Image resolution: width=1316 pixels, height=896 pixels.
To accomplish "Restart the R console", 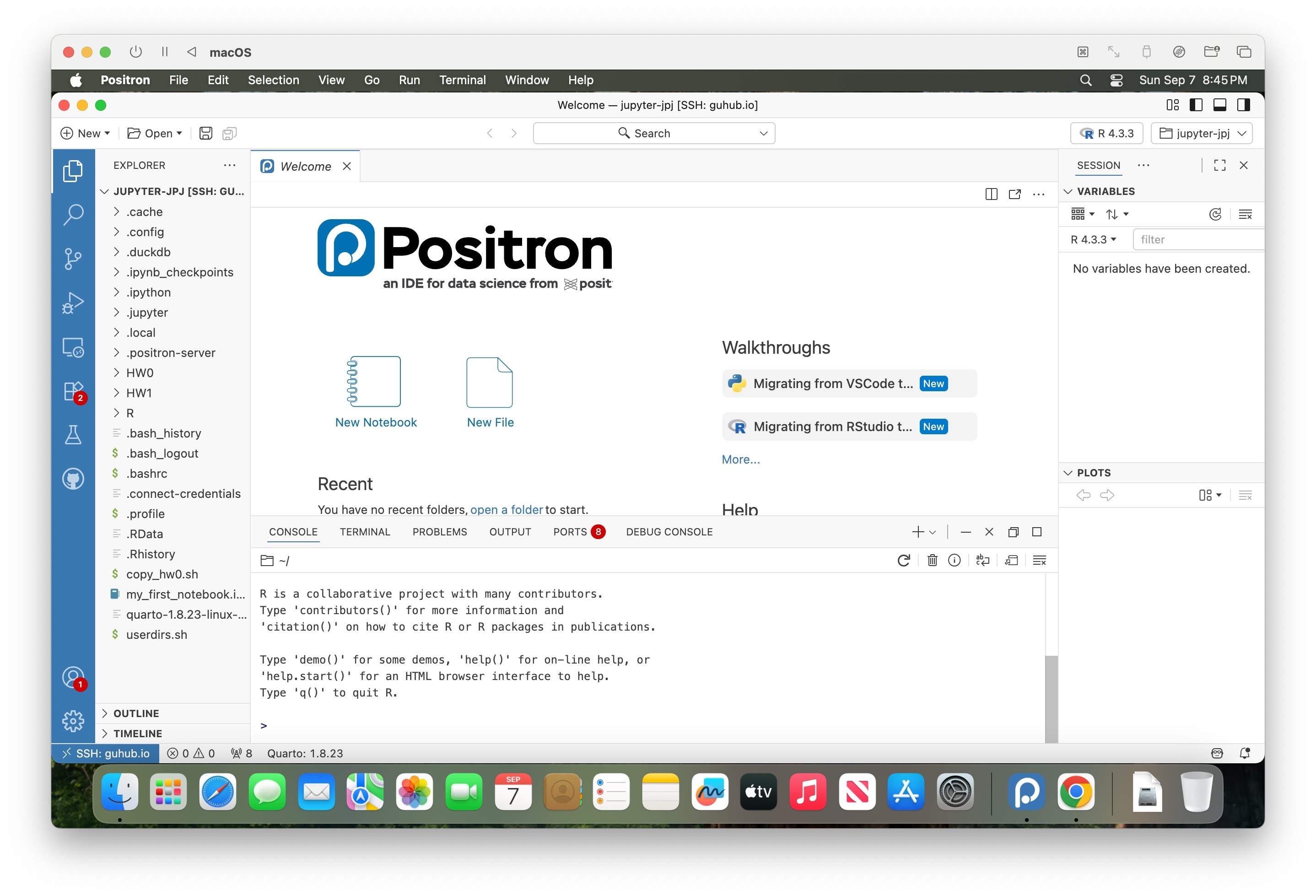I will pyautogui.click(x=903, y=560).
